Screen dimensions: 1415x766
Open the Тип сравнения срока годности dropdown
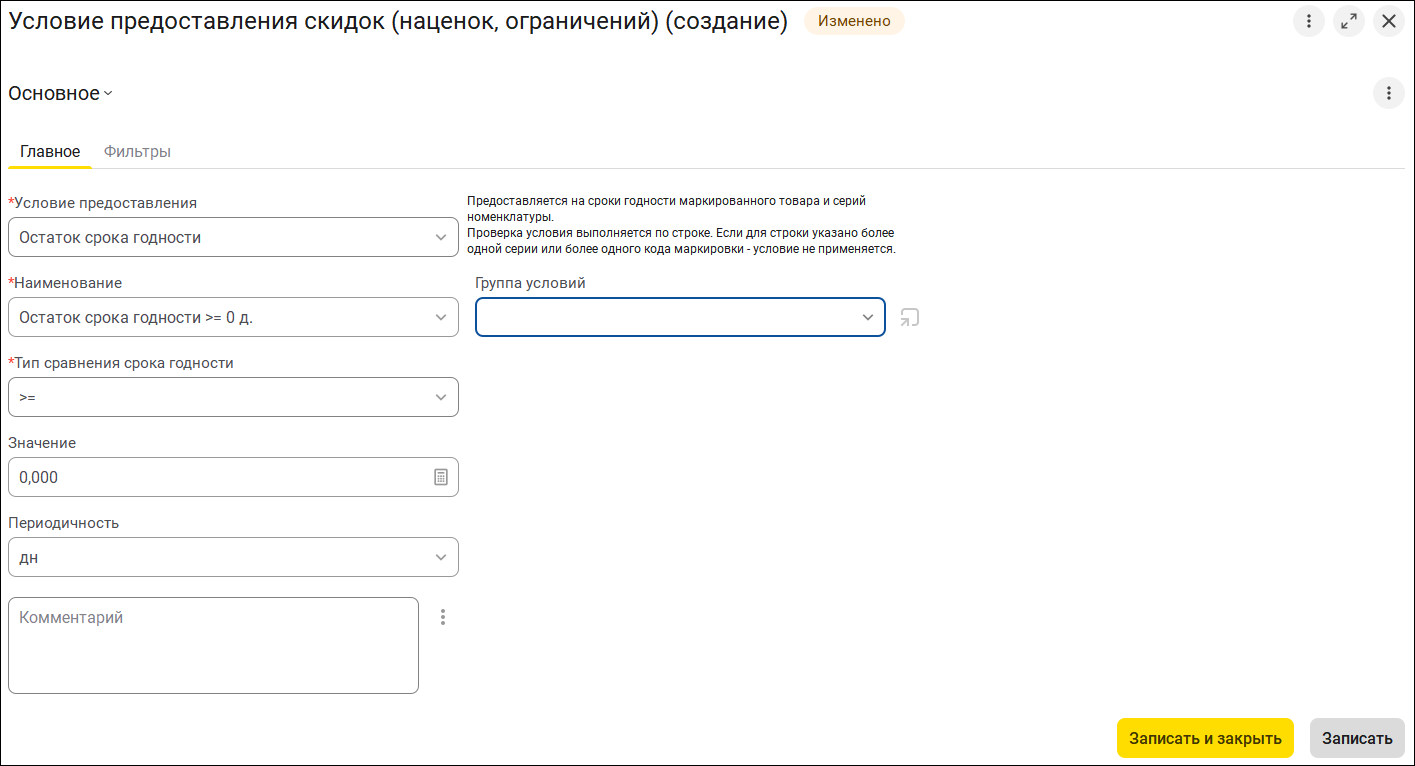(441, 397)
